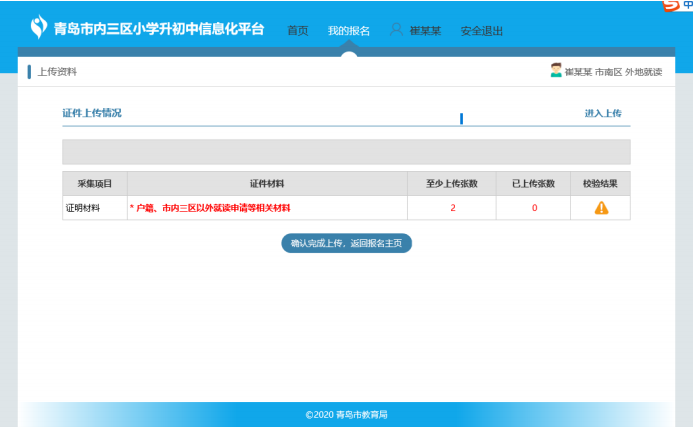Click the 校验结果 column header
The image size is (694, 427).
[x=601, y=184]
